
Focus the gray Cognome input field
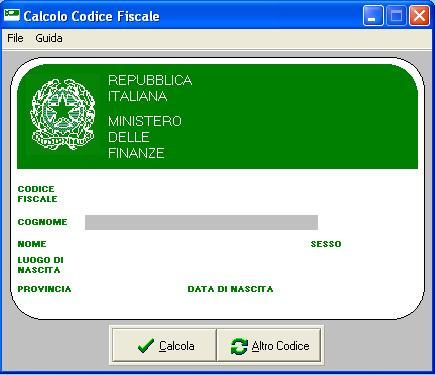(x=201, y=222)
